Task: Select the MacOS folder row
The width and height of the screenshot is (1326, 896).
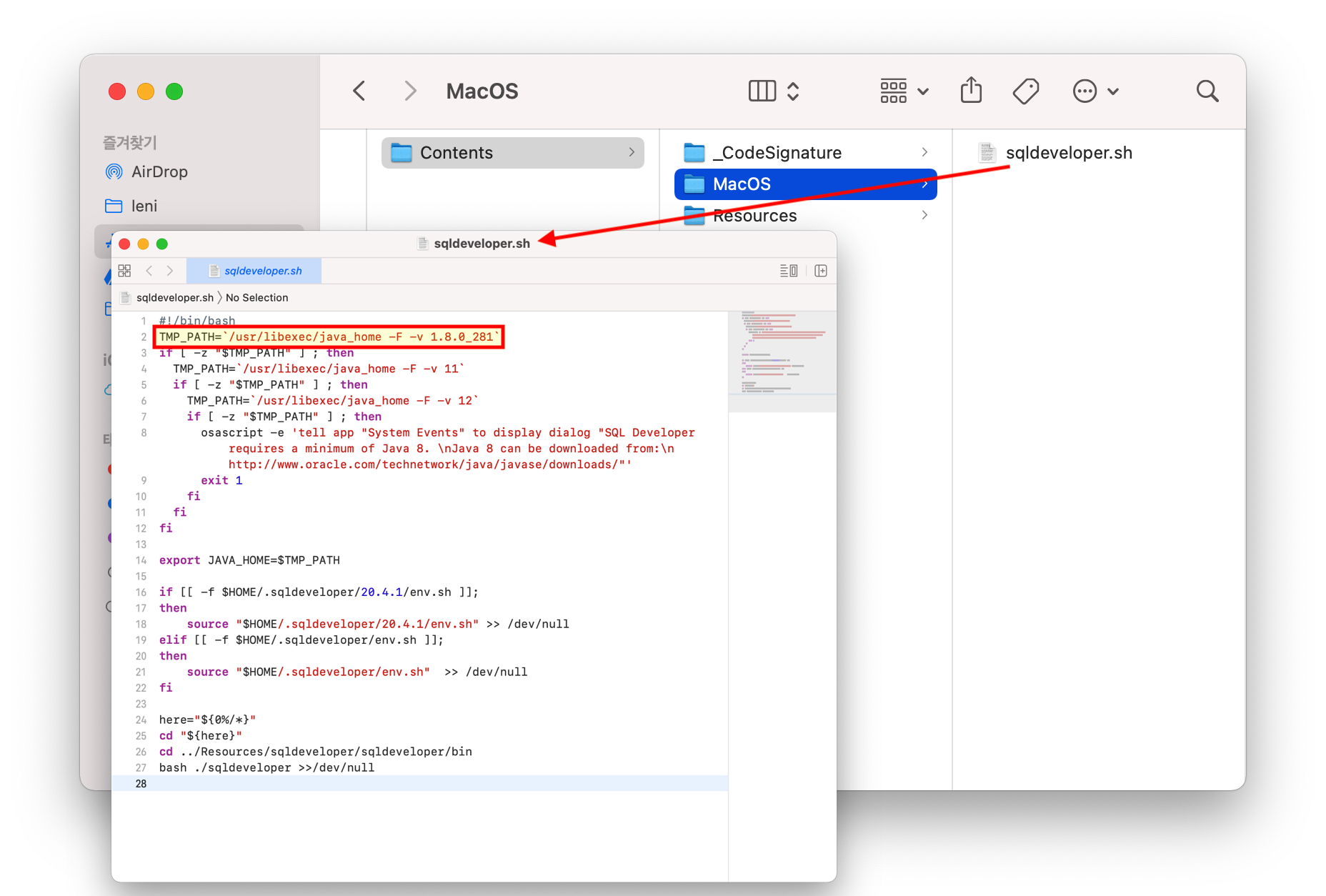Action: click(805, 184)
